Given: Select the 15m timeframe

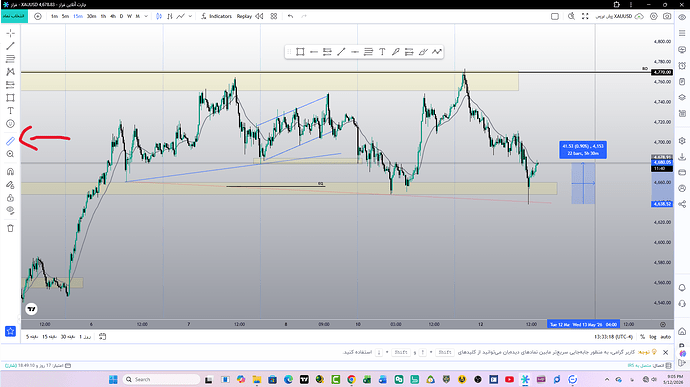Looking at the screenshot, I should [x=78, y=16].
